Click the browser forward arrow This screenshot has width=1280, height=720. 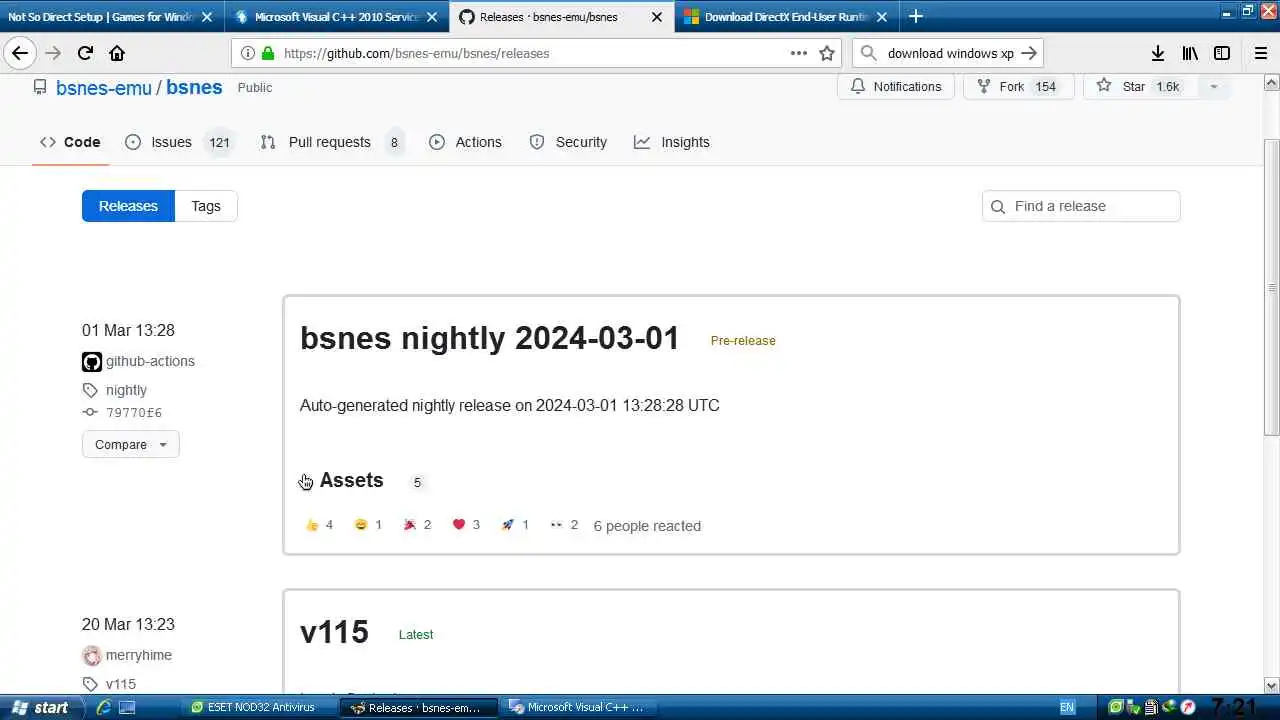point(53,53)
